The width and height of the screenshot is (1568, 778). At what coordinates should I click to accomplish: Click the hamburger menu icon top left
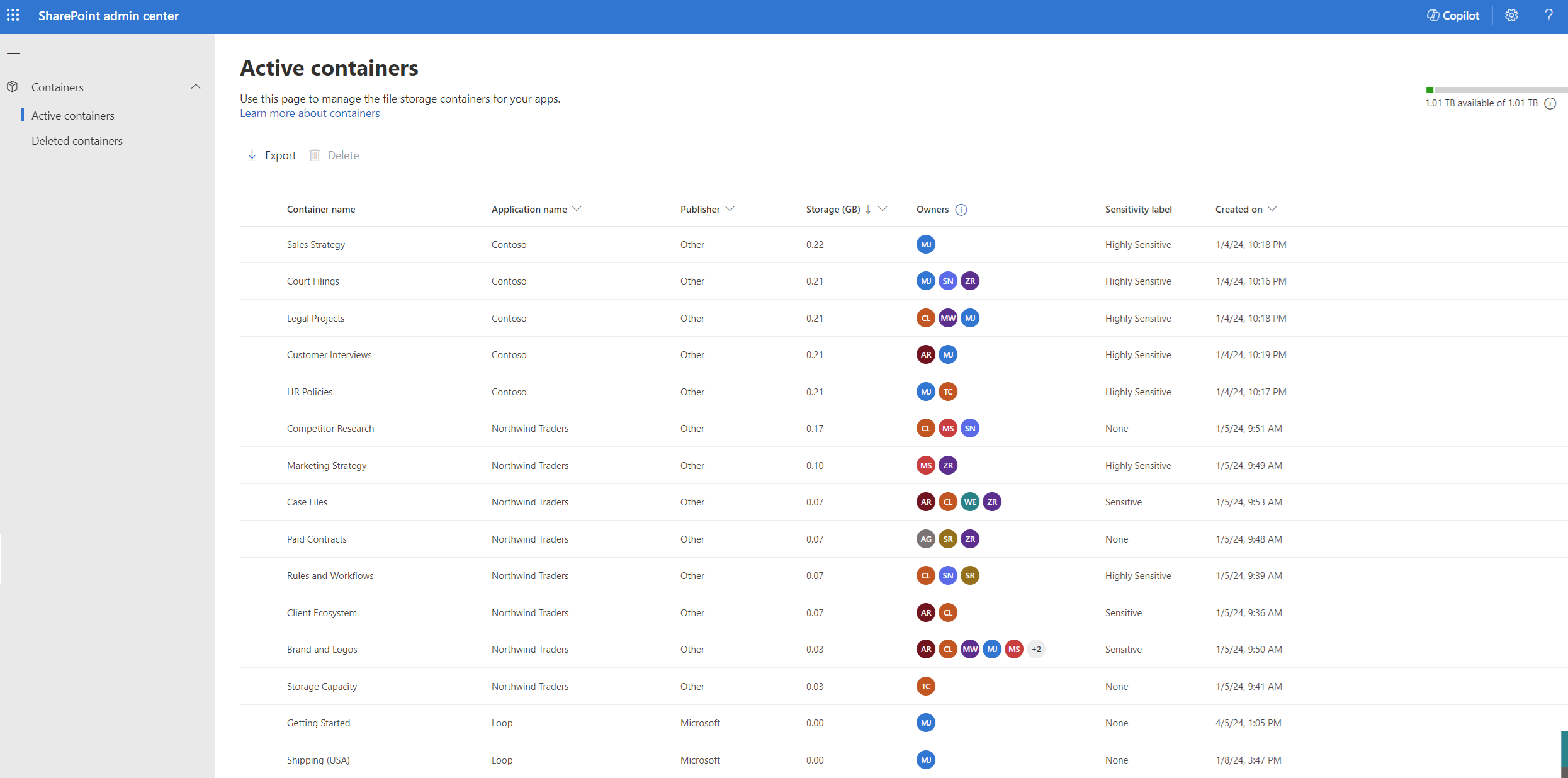tap(14, 50)
